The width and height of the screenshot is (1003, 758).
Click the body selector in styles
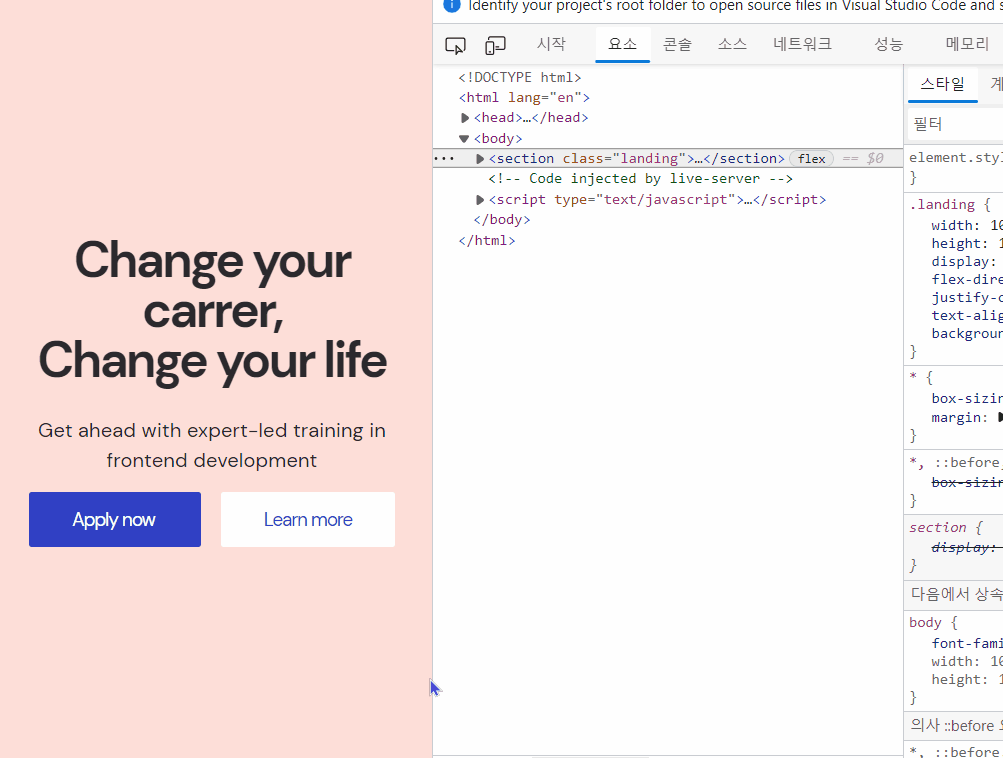tap(925, 622)
